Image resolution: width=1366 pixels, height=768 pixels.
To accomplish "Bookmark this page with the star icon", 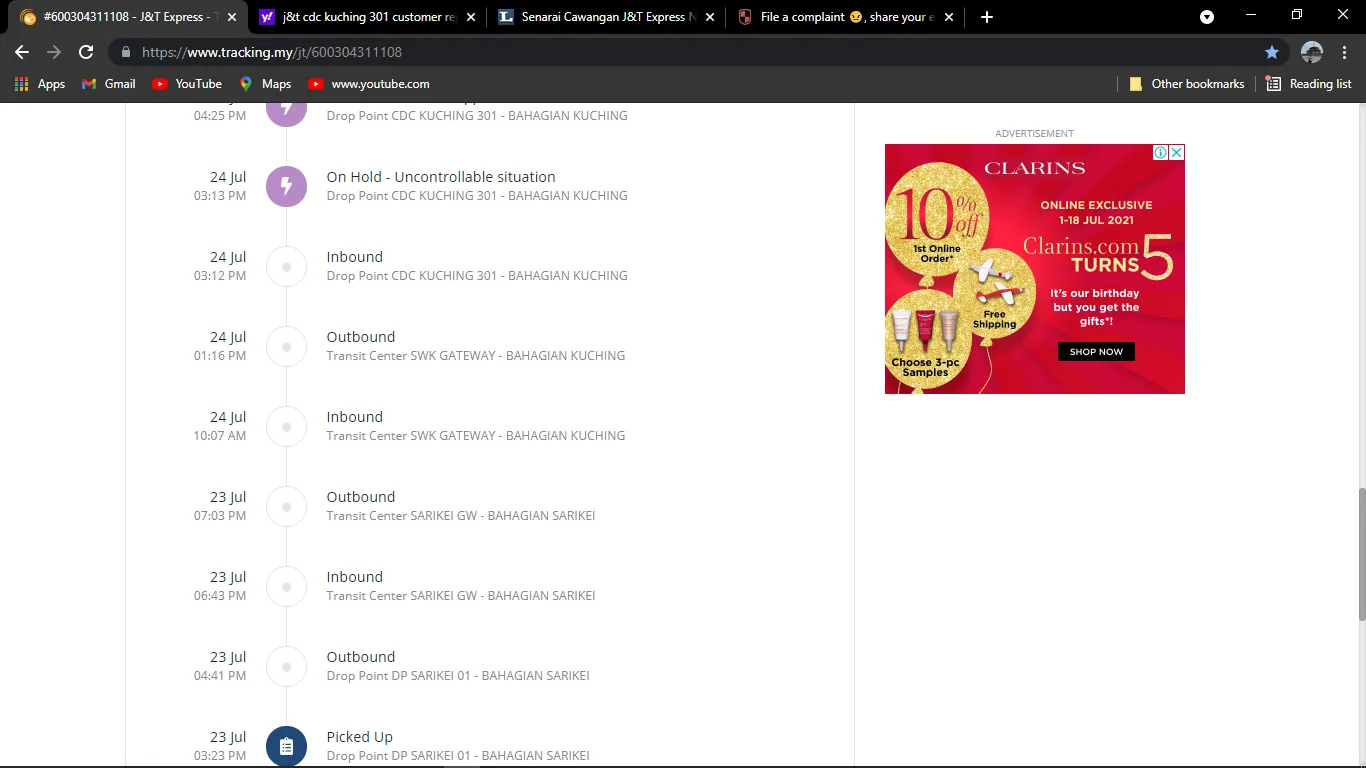I will [1271, 52].
